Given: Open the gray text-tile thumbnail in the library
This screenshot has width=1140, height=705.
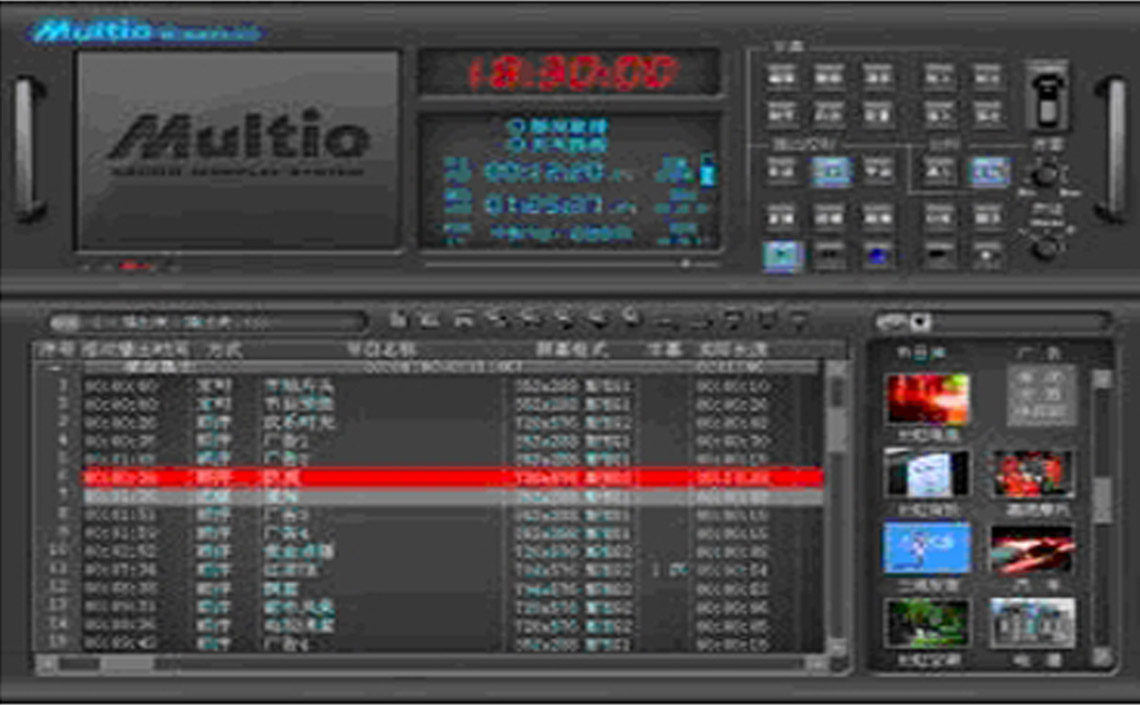Looking at the screenshot, I should point(1040,395).
